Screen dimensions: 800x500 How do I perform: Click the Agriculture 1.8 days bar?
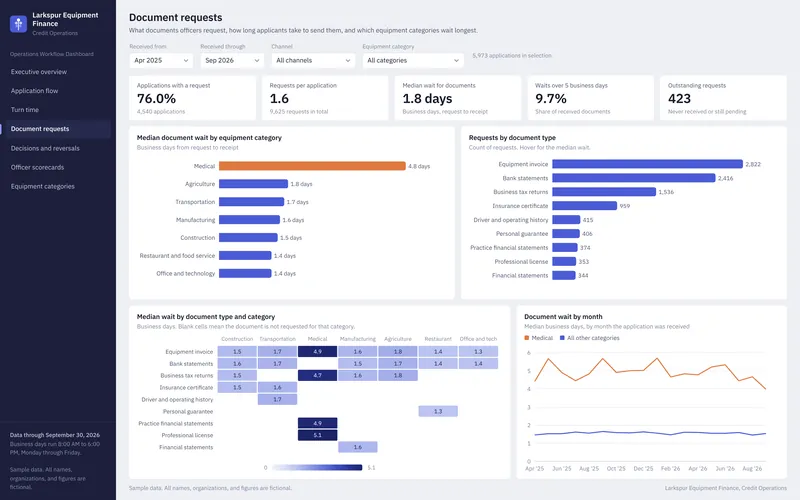click(x=254, y=184)
